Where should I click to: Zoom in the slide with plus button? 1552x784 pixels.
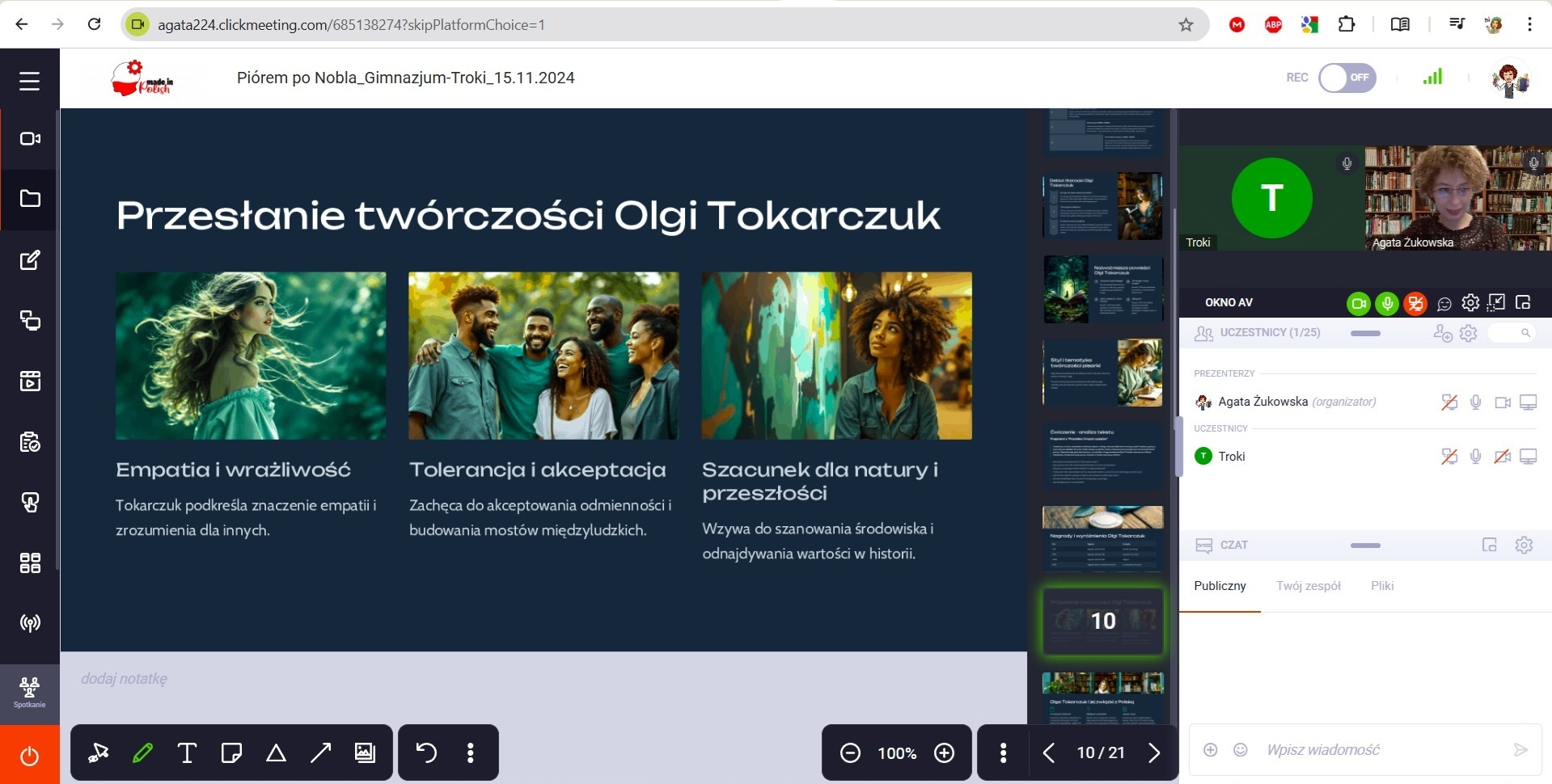[944, 753]
